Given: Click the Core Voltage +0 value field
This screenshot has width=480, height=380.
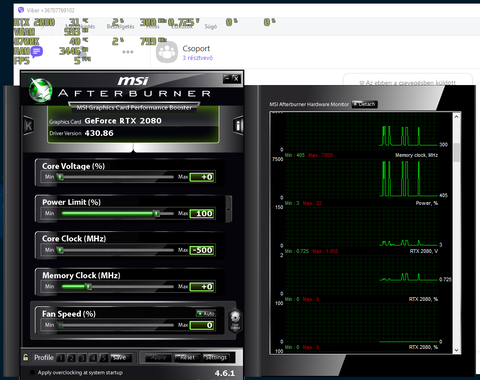Looking at the screenshot, I should point(202,177).
